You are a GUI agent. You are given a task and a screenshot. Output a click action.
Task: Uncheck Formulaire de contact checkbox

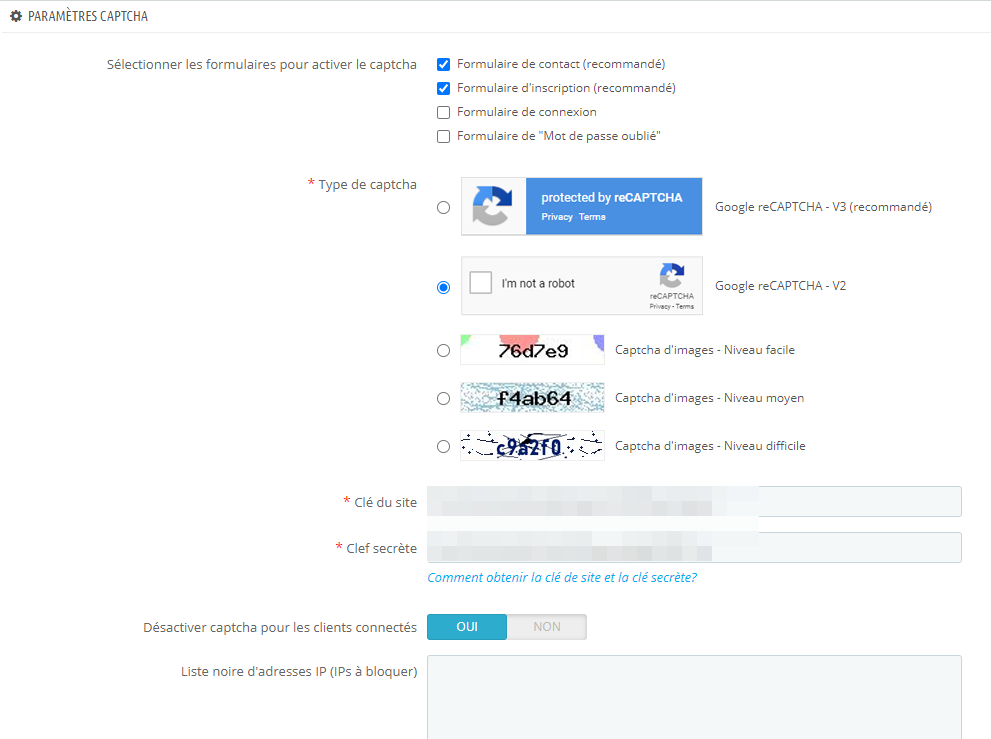tap(444, 64)
